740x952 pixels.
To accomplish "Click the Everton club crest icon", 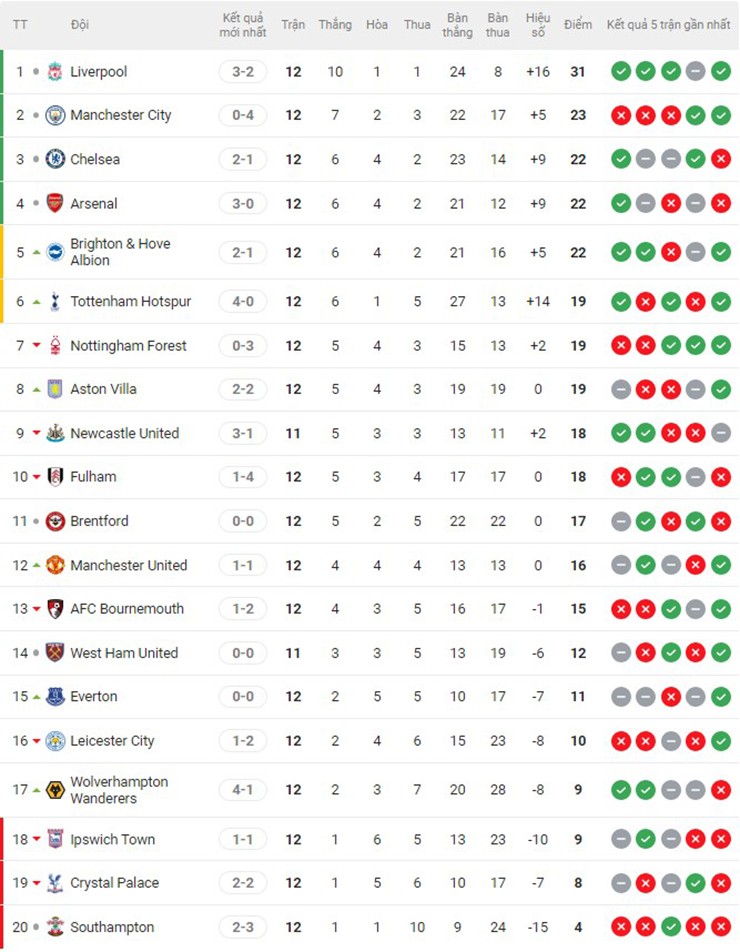I will pos(55,697).
